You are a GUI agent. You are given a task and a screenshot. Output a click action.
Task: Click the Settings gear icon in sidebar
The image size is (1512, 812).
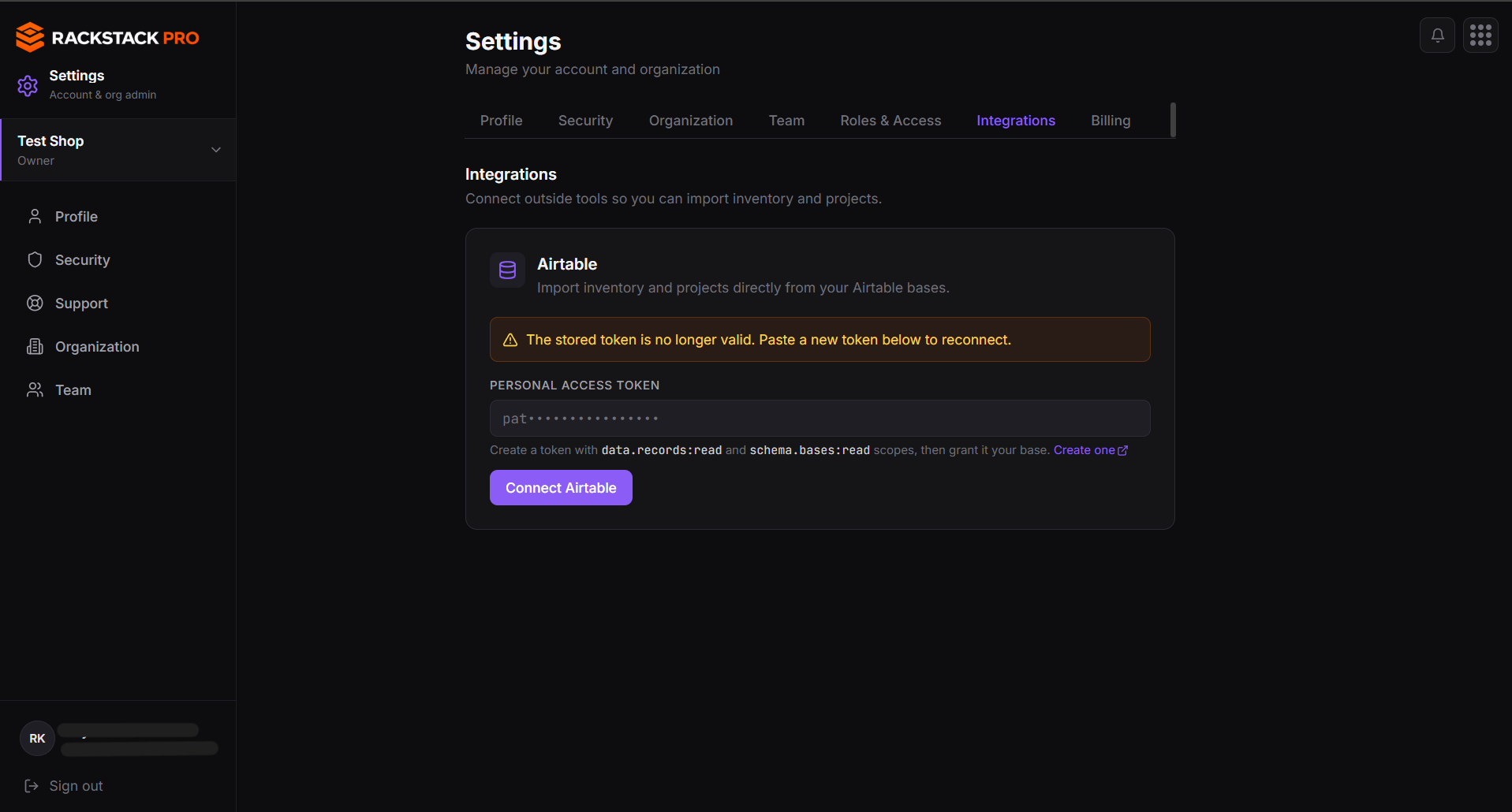pyautogui.click(x=28, y=85)
